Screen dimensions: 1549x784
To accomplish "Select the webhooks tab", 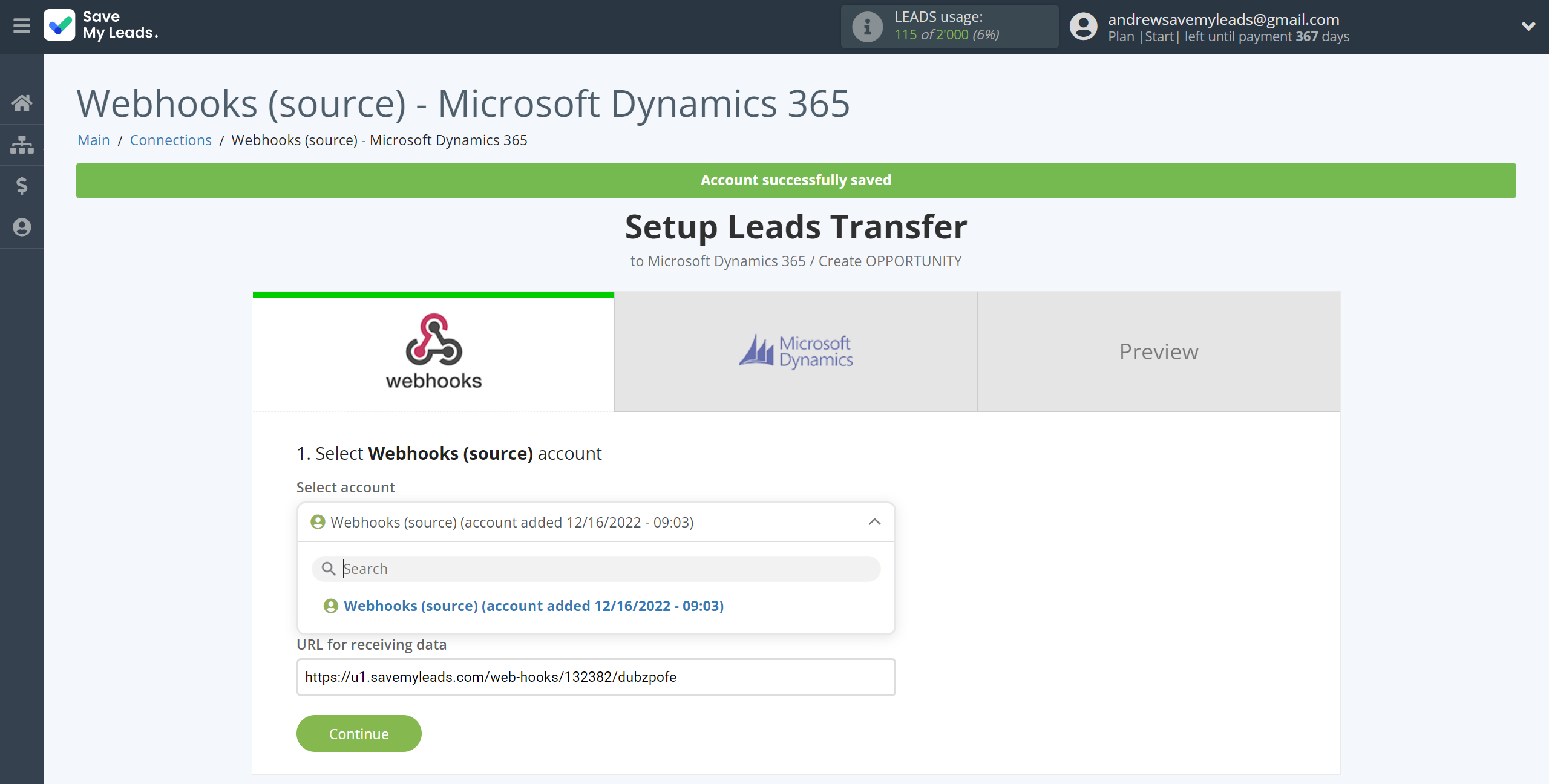I will [433, 352].
